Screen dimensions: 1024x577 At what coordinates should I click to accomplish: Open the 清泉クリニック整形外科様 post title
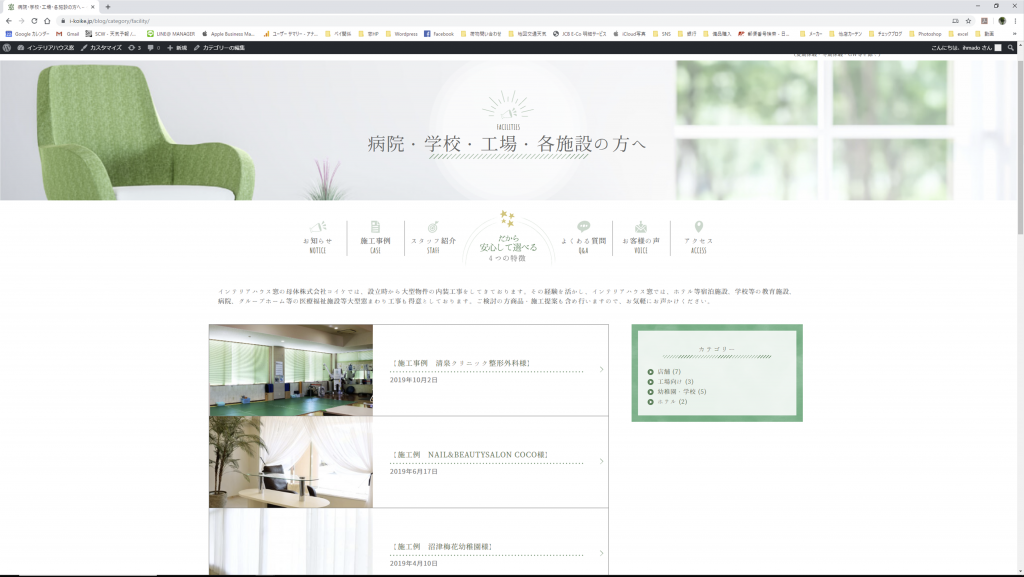(x=461, y=364)
